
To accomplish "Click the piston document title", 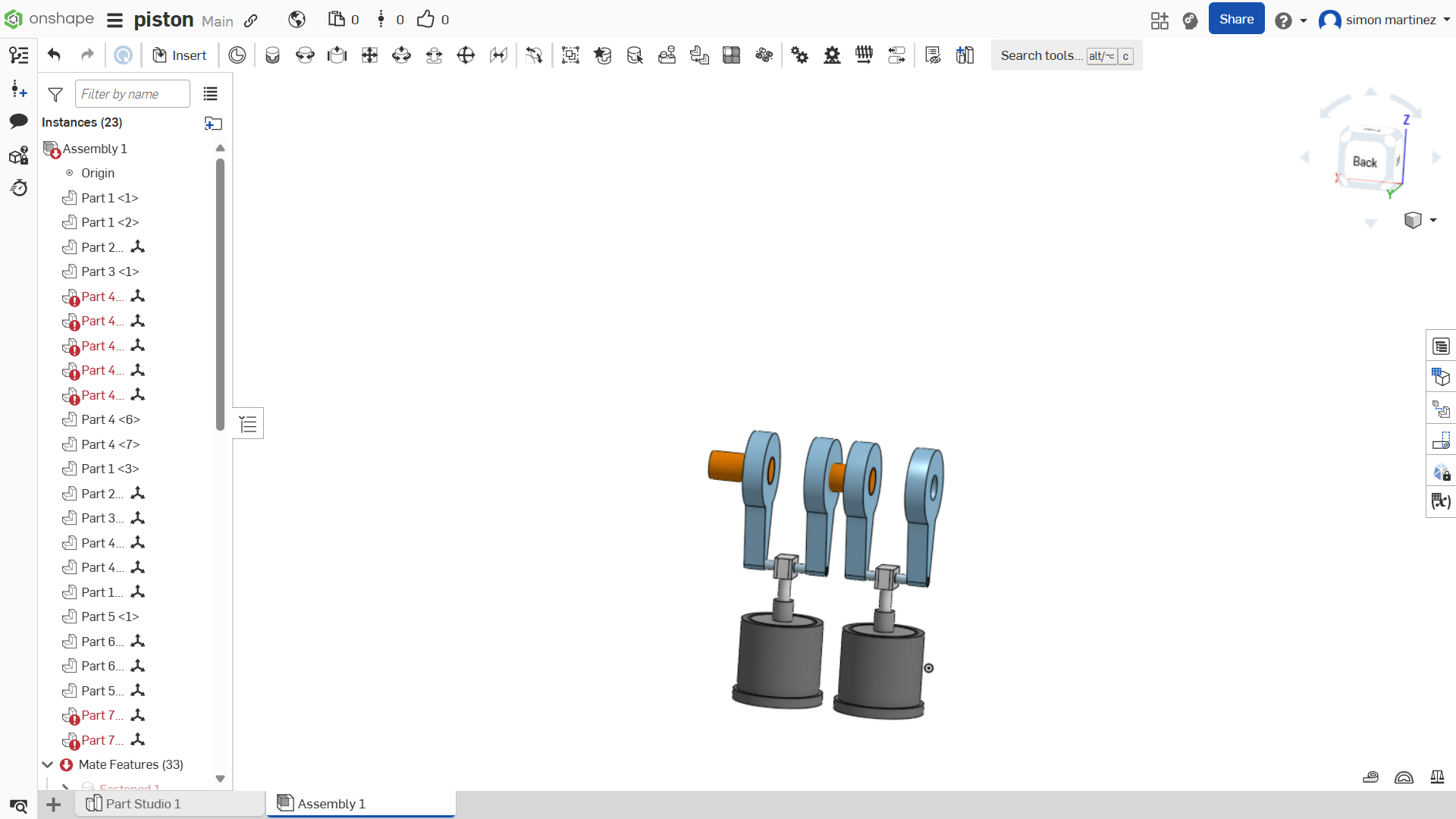I will pos(164,20).
